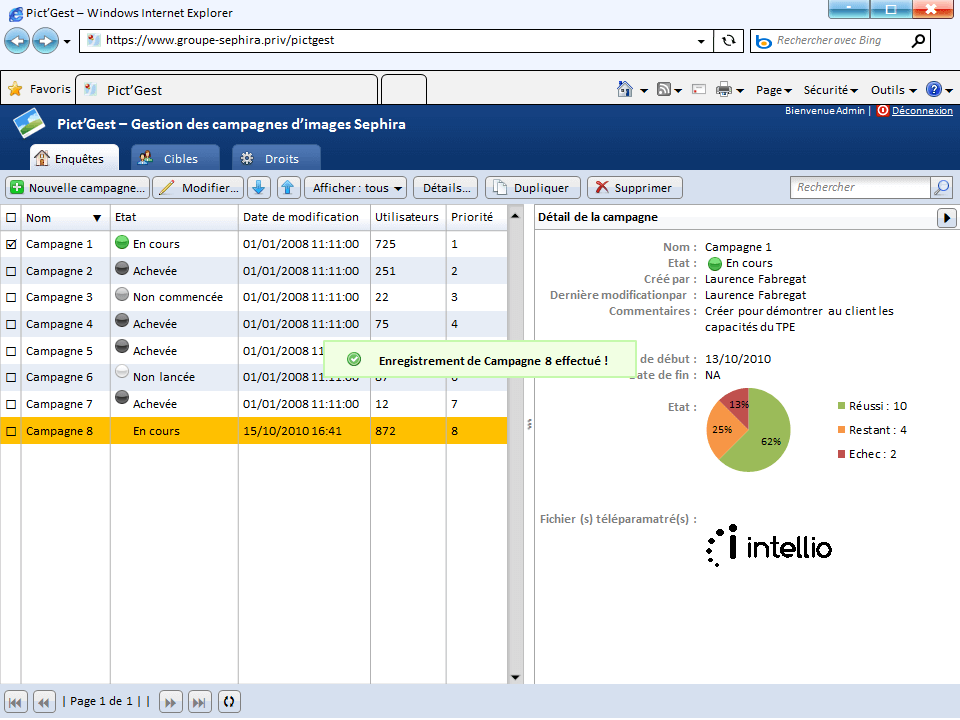The width and height of the screenshot is (960, 720).
Task: Click the red Déconnexion power icon
Action: coord(882,111)
